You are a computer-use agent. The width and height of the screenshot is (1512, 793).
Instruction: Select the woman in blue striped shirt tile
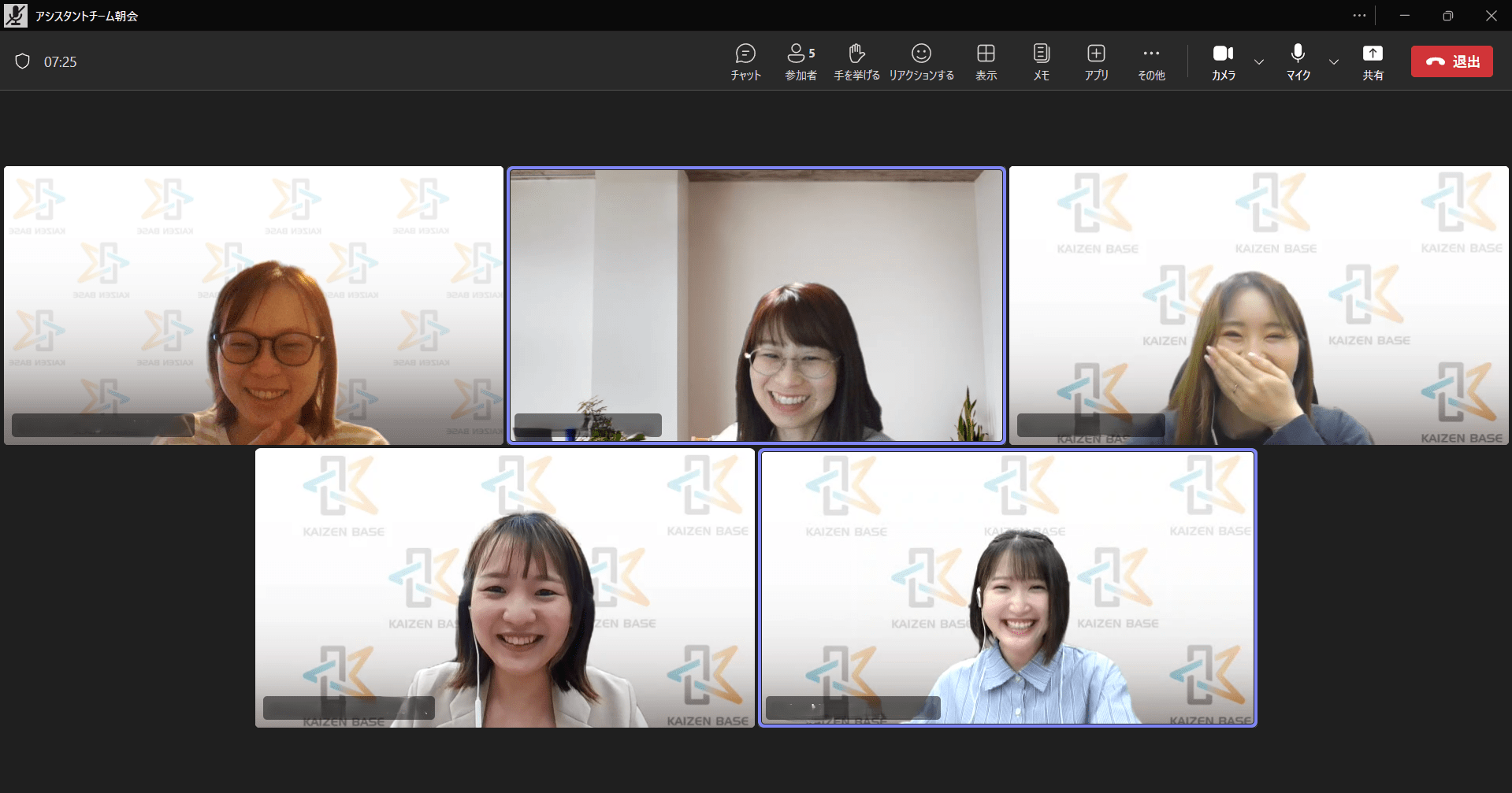(1007, 587)
